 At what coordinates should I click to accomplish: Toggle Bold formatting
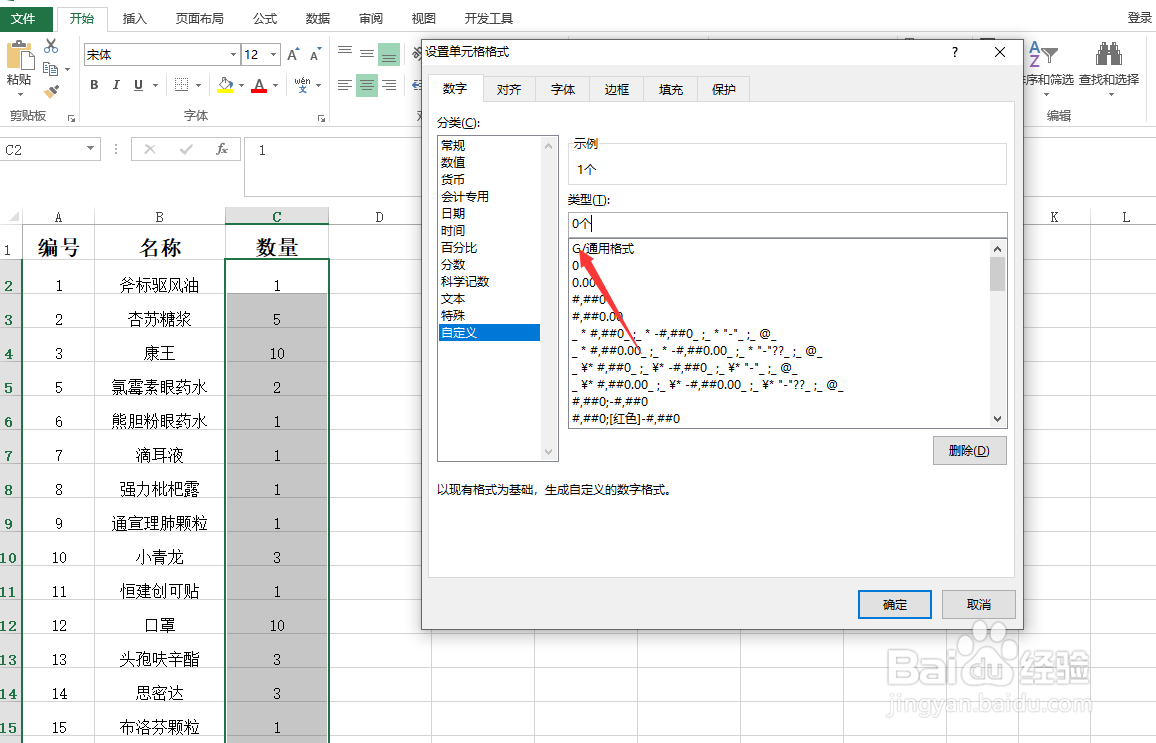94,85
